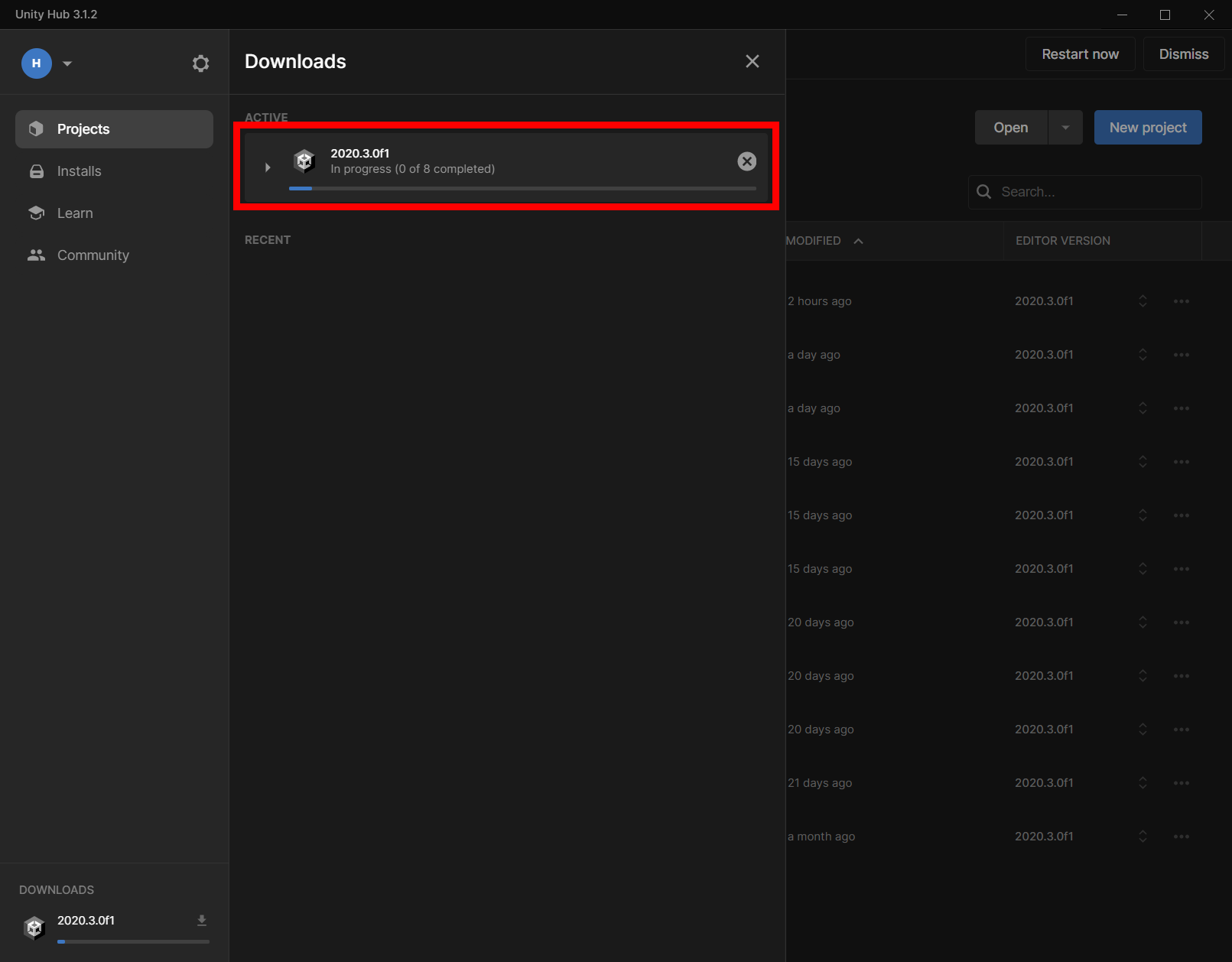Click the active download progress bar
This screenshot has width=1232, height=962.
point(522,188)
